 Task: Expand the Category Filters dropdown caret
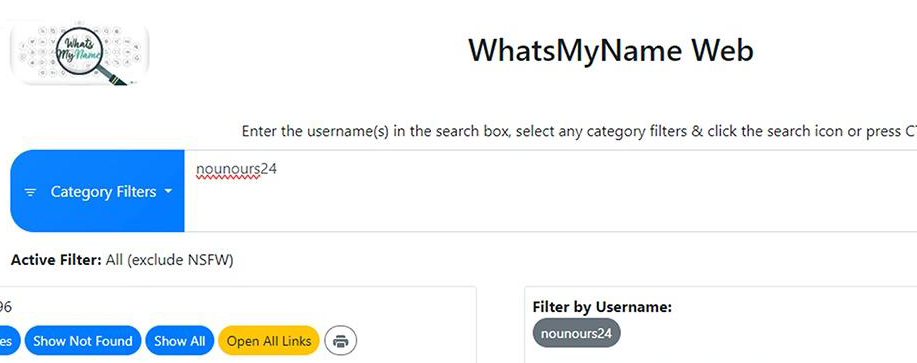point(168,192)
